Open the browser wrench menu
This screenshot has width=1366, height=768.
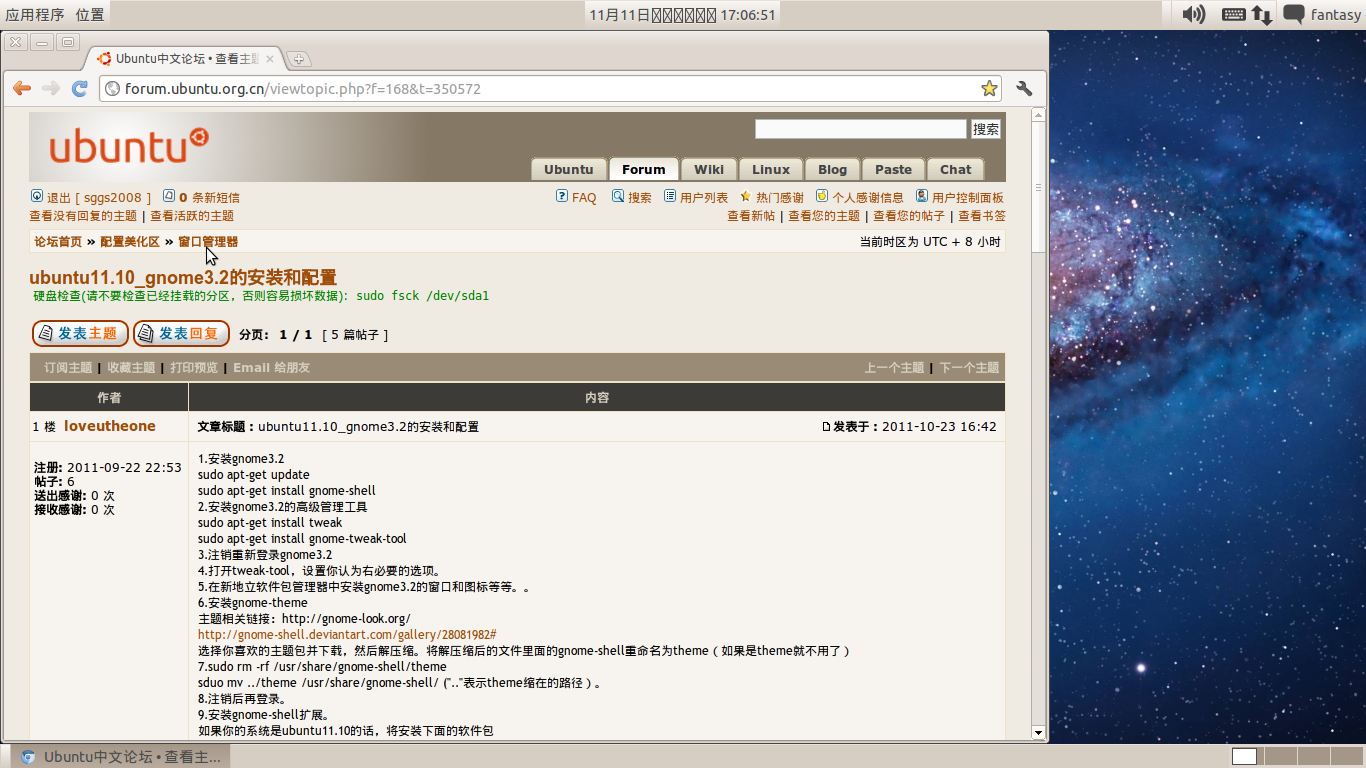1024,88
